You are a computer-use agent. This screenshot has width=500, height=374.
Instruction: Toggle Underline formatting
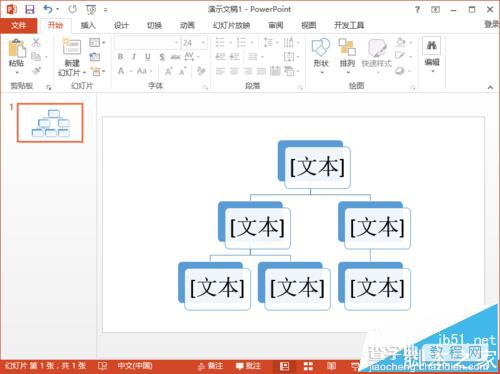(x=148, y=57)
